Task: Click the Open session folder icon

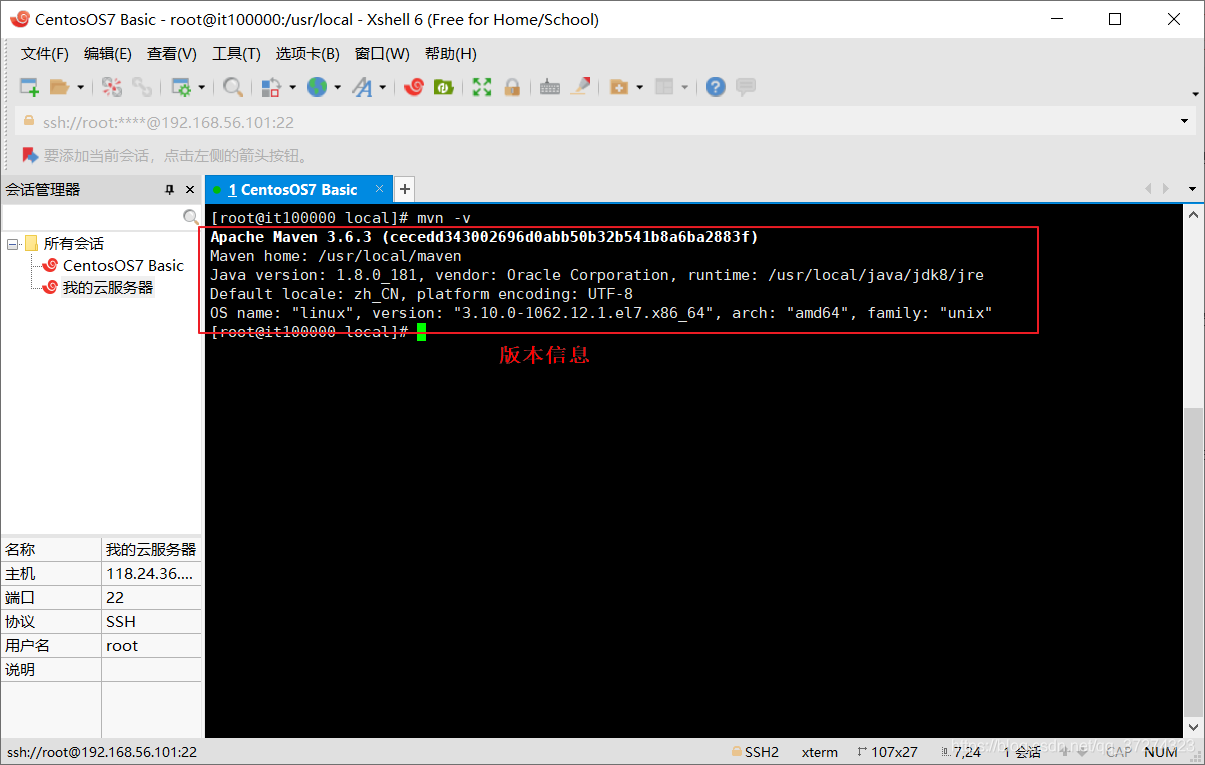Action: [x=59, y=88]
